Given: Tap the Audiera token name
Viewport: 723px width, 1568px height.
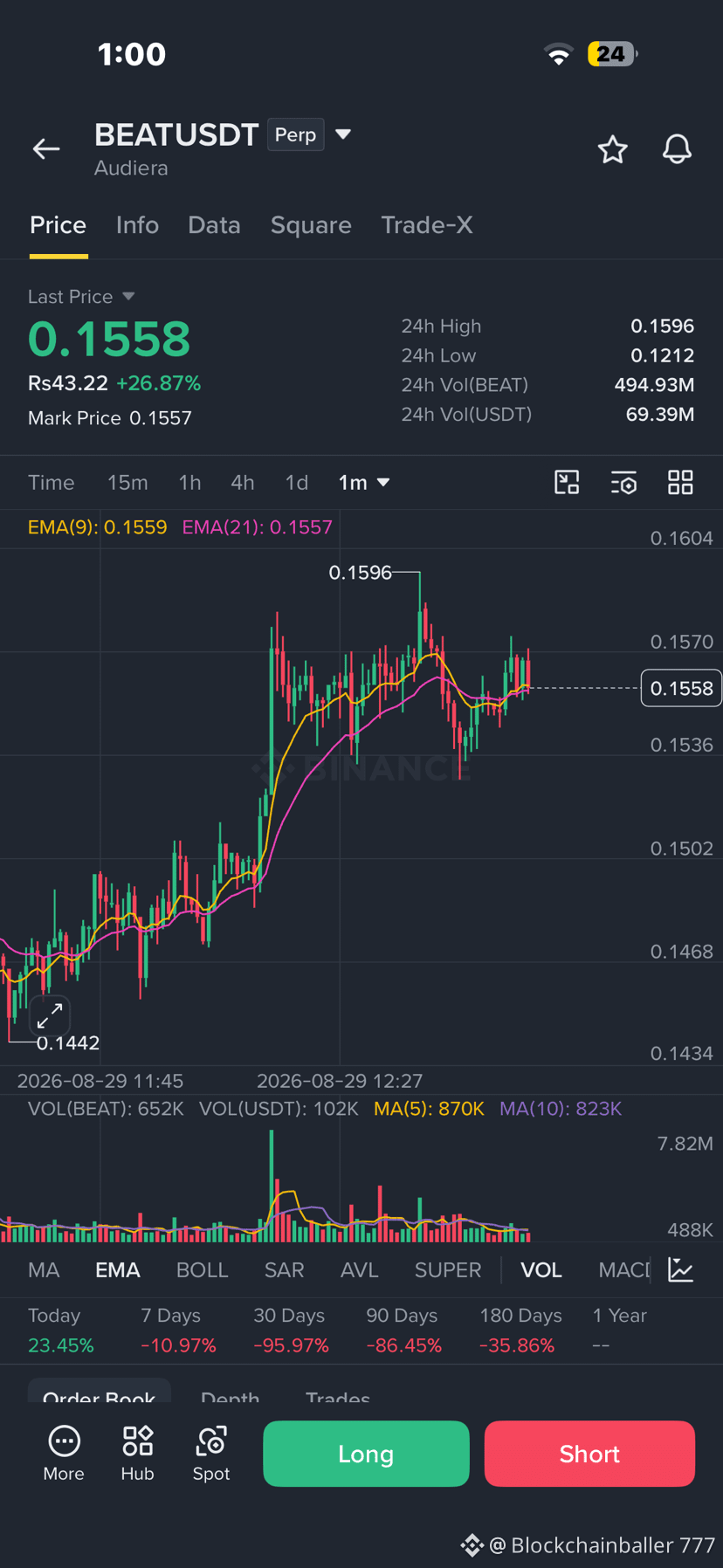Looking at the screenshot, I should pos(131,168).
